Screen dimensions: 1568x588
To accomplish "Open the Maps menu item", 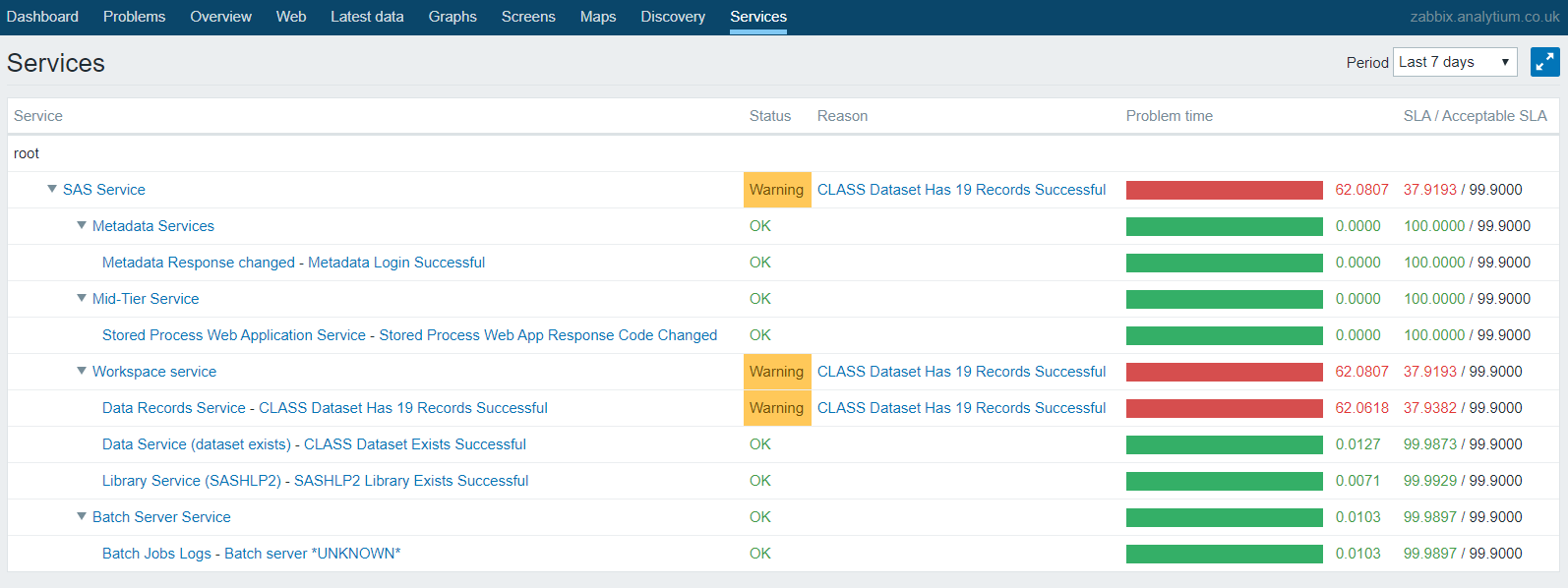I will pyautogui.click(x=597, y=17).
